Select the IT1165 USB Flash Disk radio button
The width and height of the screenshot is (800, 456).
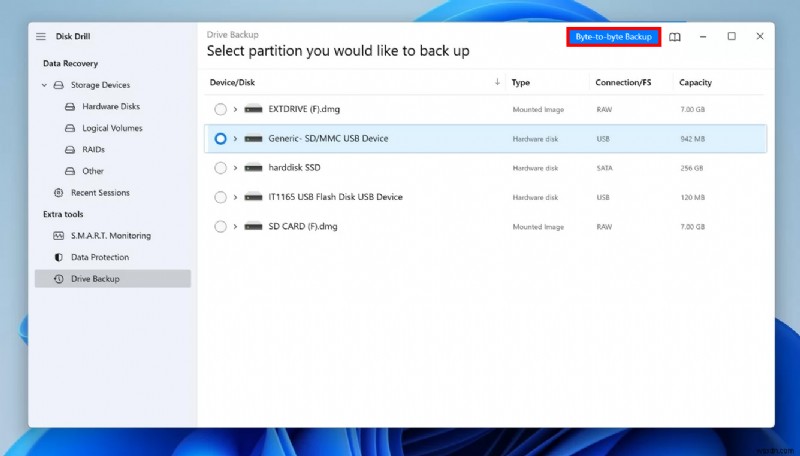tap(220, 197)
